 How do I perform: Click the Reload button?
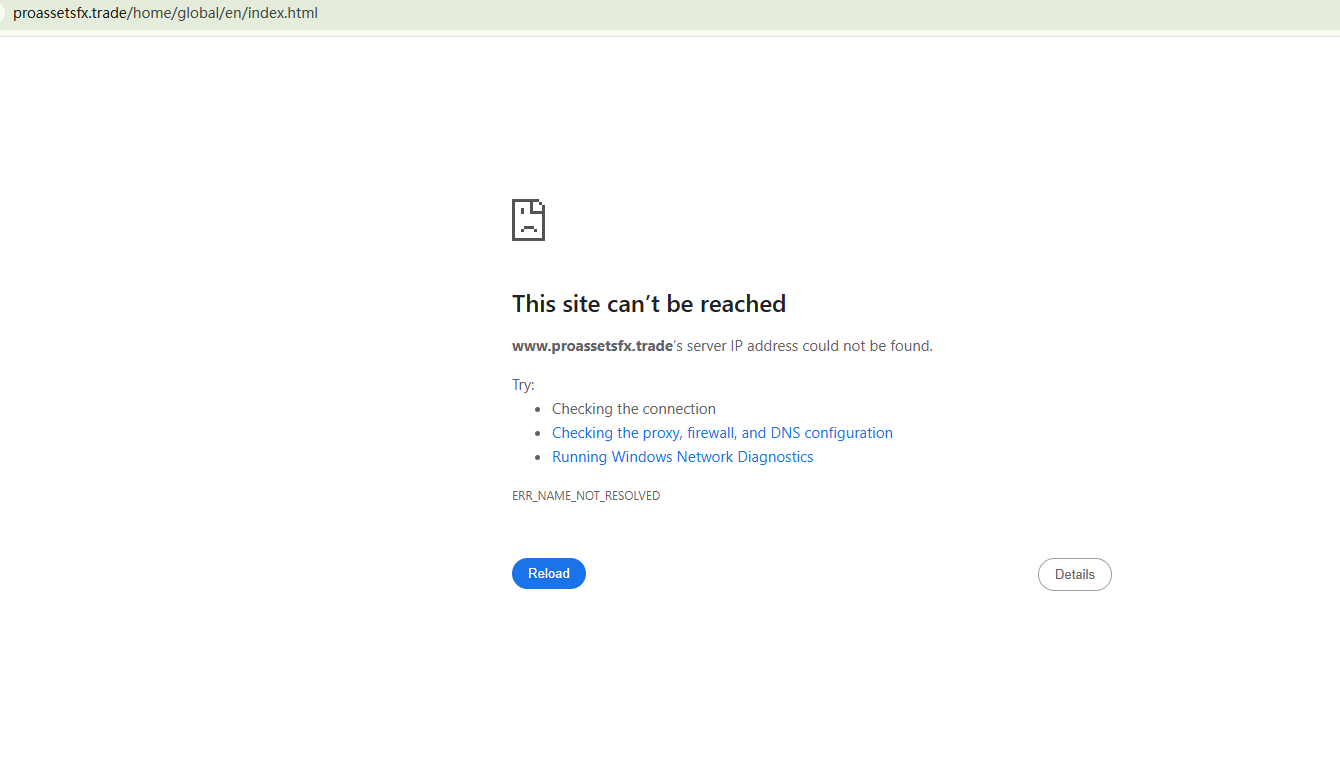click(549, 573)
